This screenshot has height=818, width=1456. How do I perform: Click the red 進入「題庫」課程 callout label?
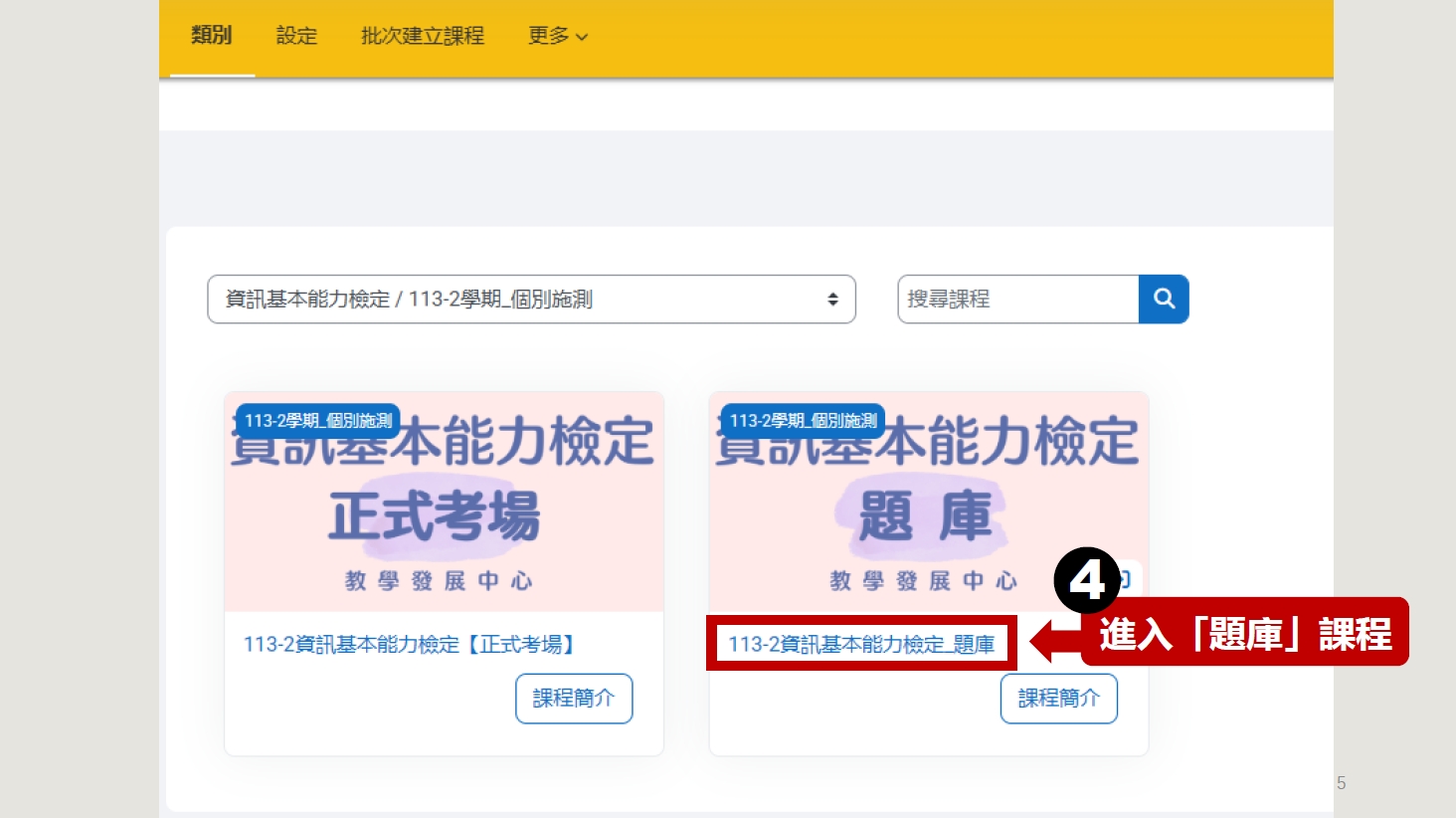point(1244,633)
